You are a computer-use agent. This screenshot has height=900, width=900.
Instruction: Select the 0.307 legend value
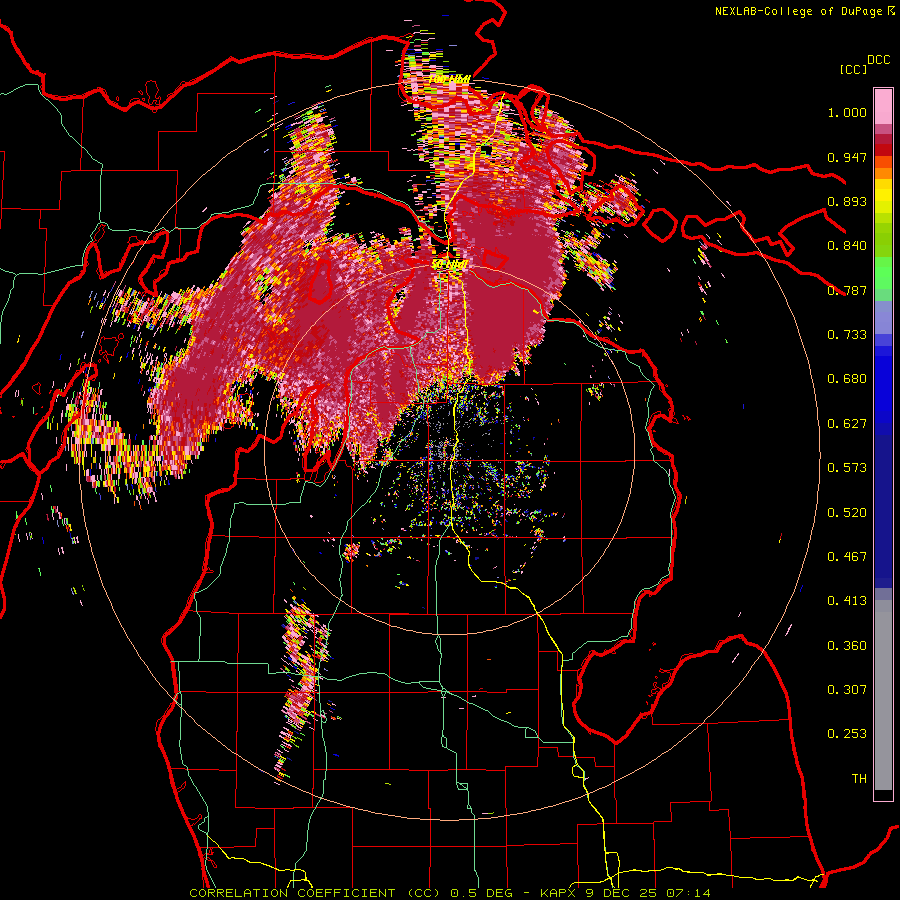coord(847,690)
